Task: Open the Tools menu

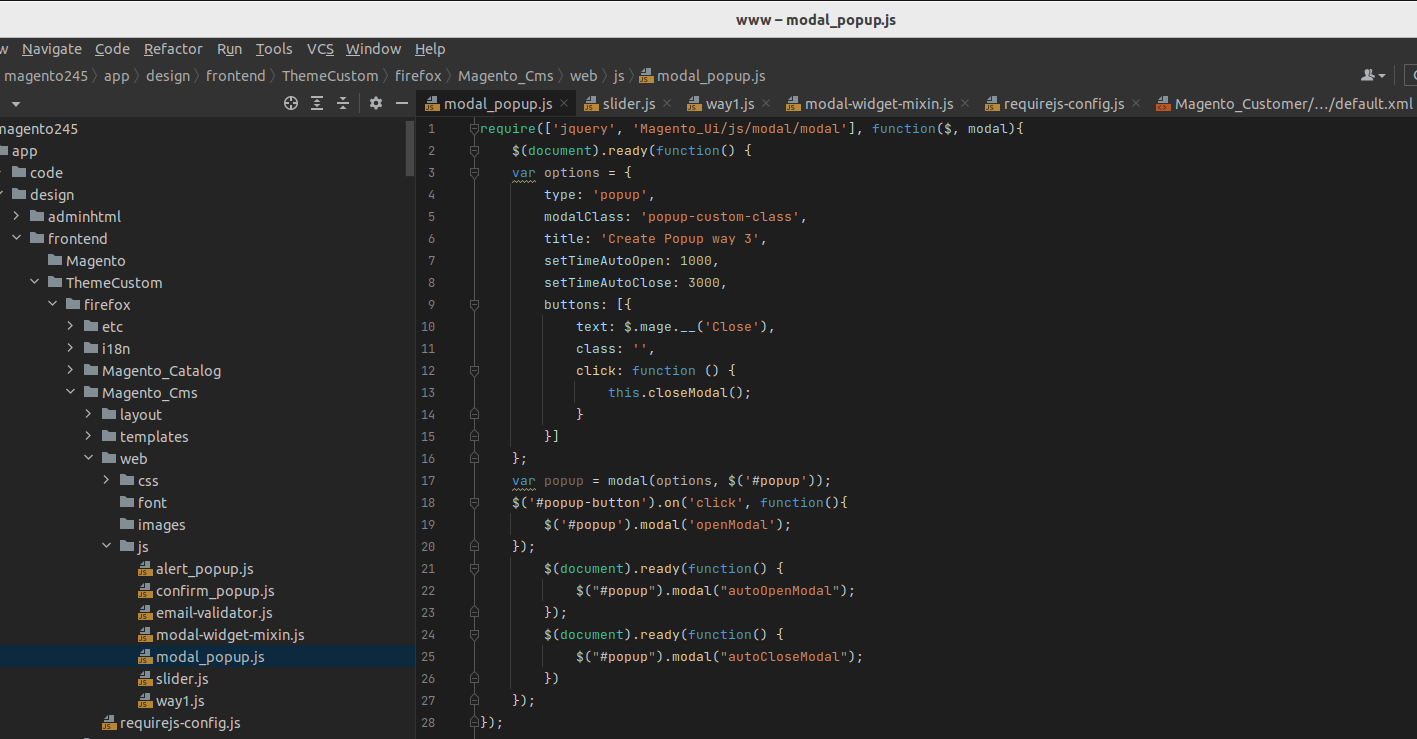Action: 274,49
